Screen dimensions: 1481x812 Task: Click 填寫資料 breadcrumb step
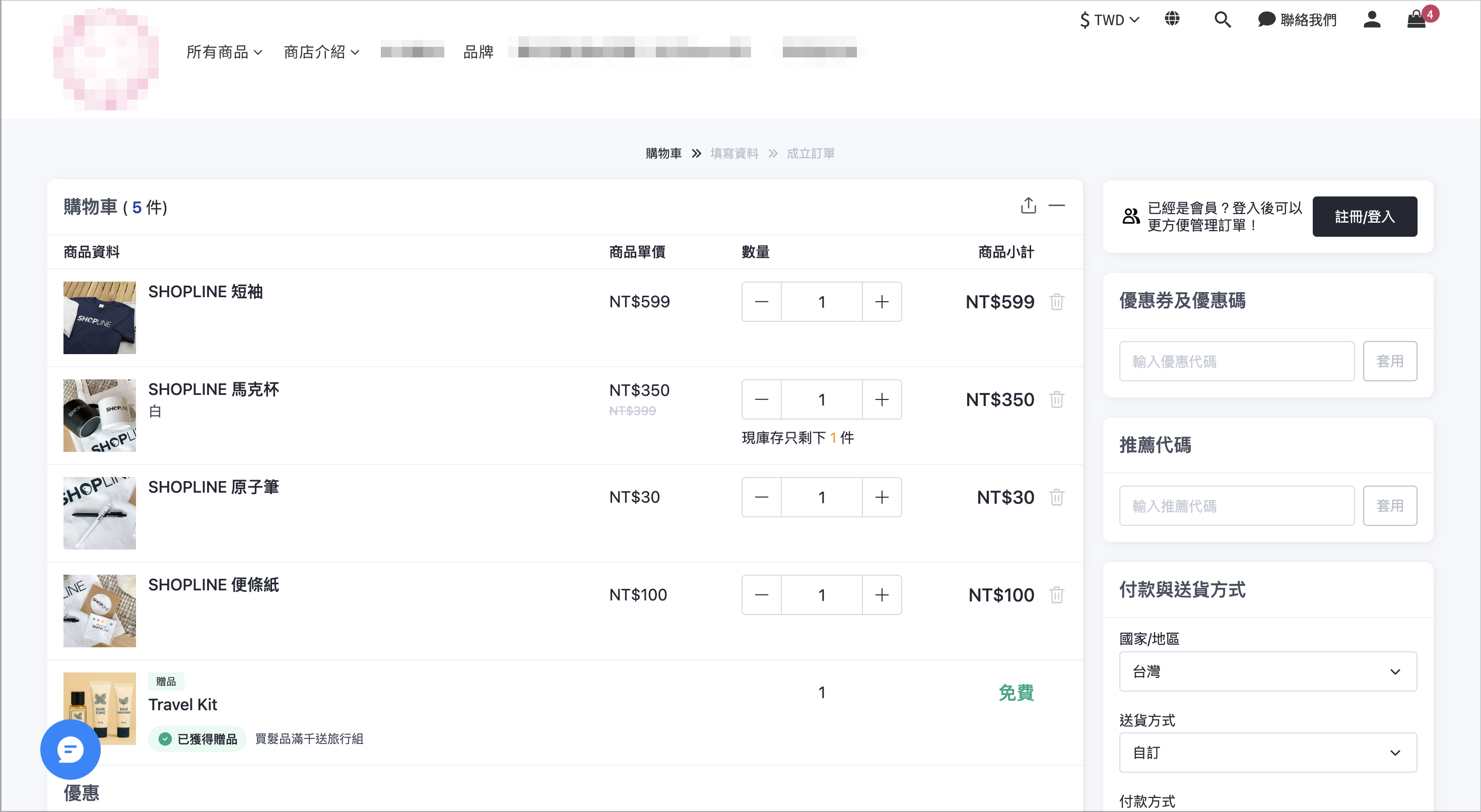tap(734, 153)
